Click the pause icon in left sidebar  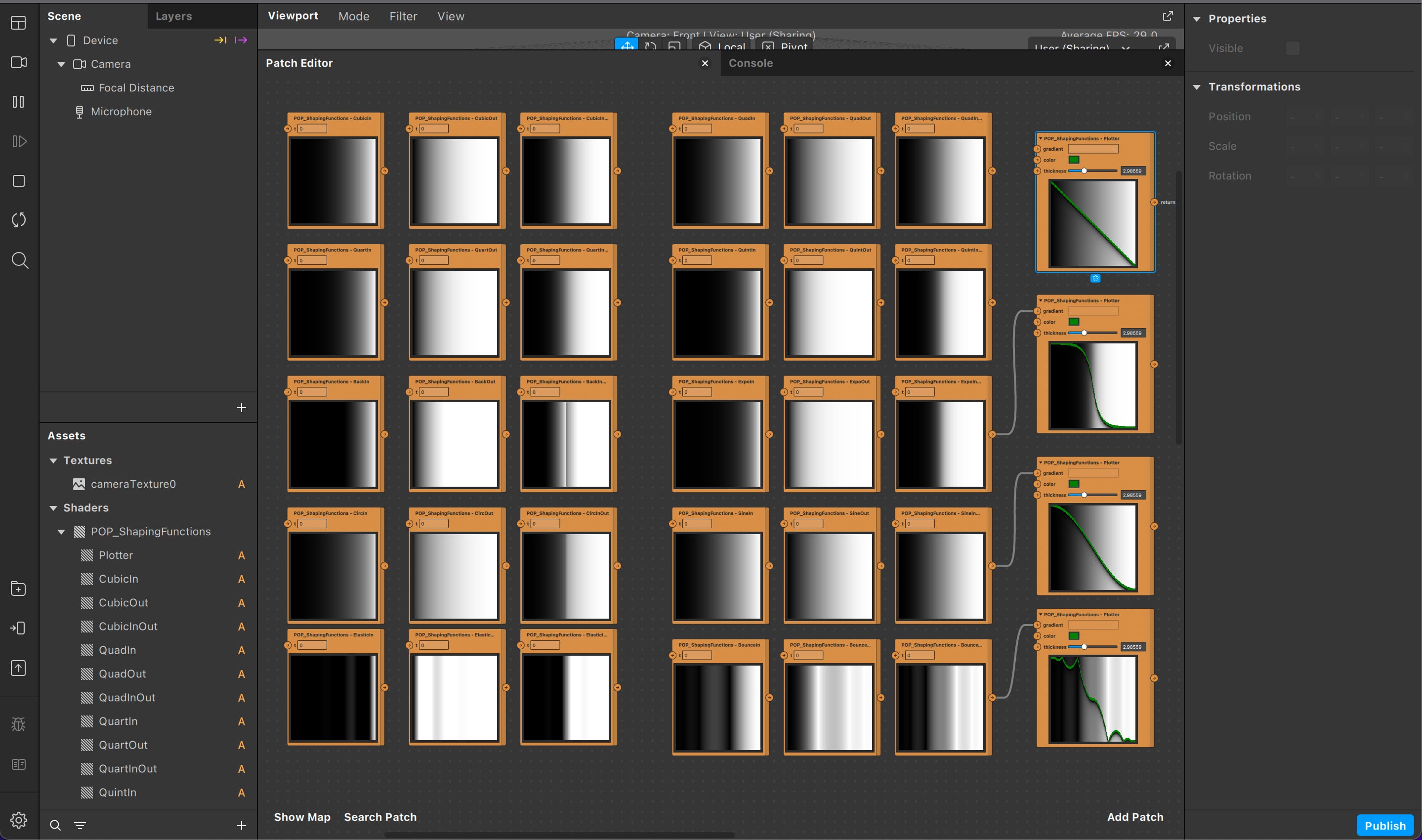click(18, 102)
